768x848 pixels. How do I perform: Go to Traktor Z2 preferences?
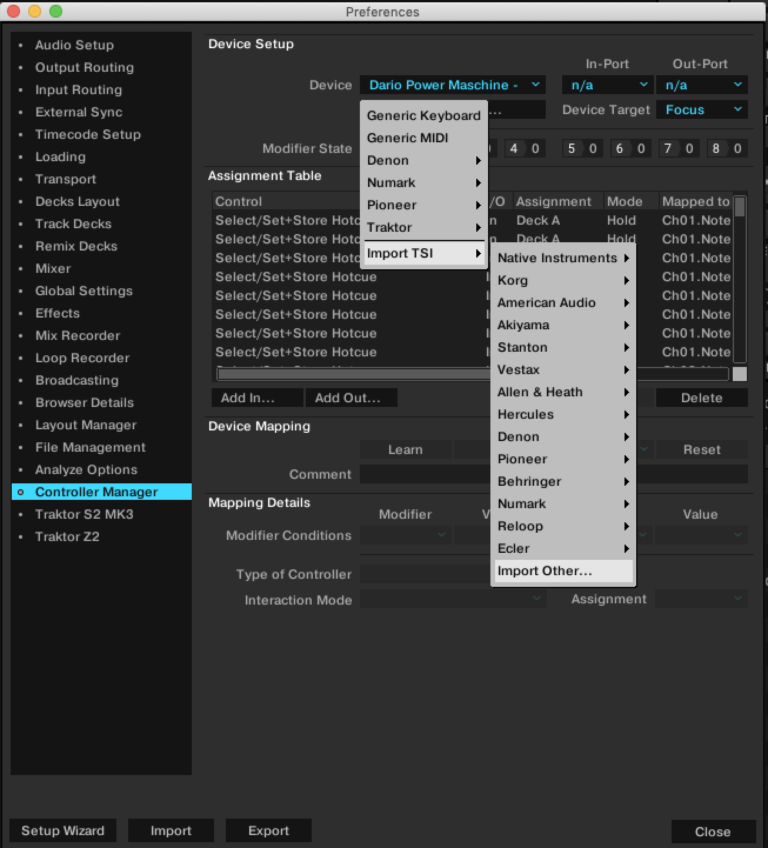(x=67, y=537)
